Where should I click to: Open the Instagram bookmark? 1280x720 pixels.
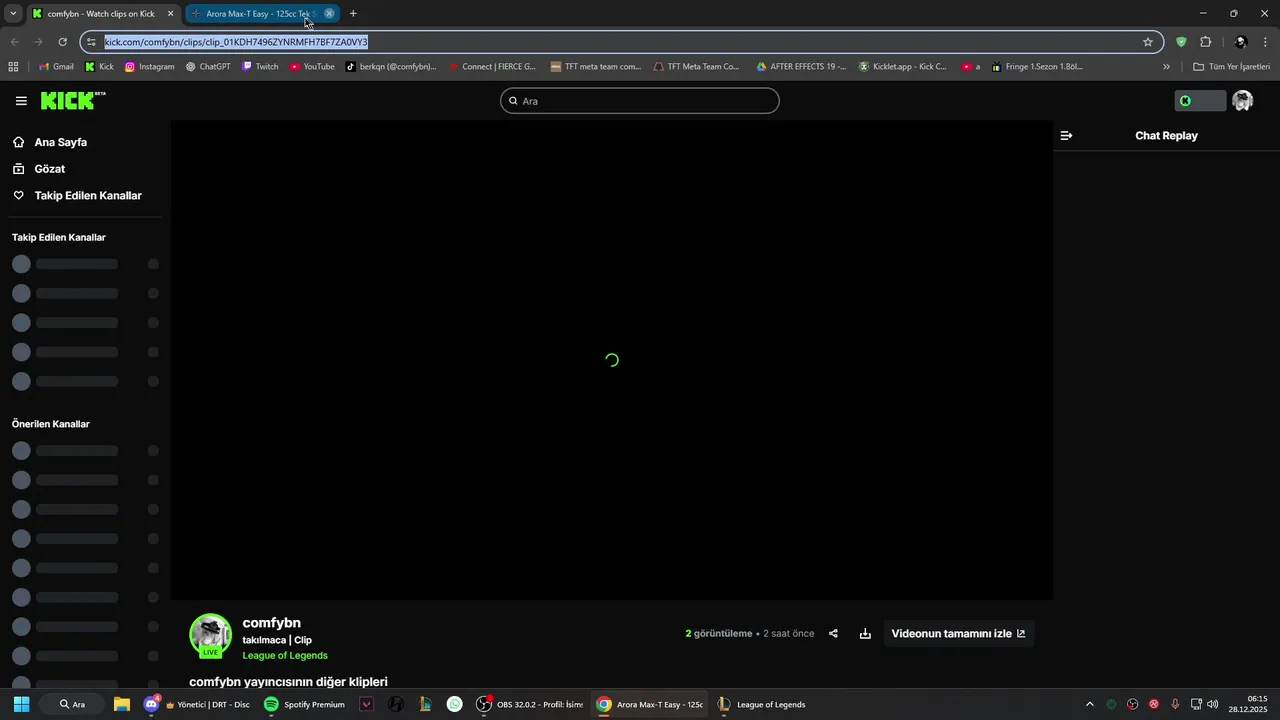tap(150, 67)
